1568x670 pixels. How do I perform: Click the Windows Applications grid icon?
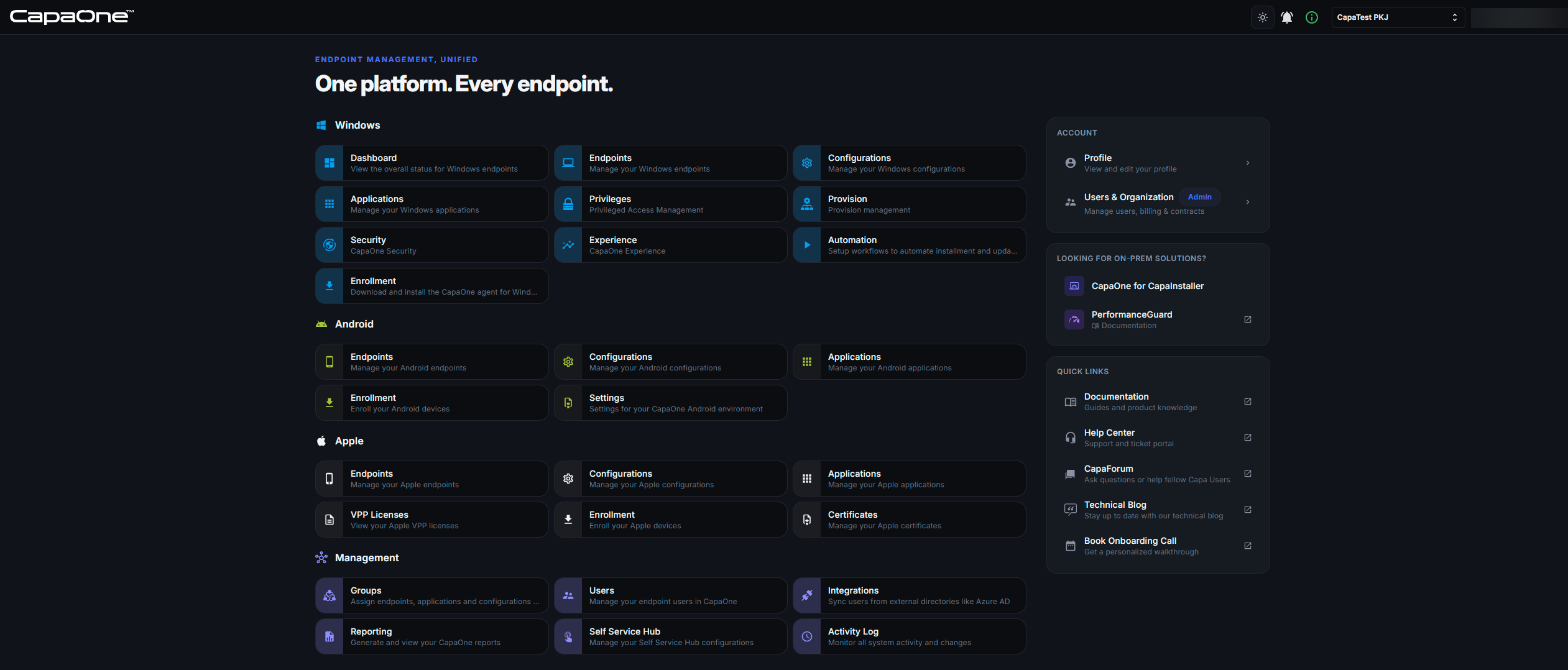pos(329,204)
